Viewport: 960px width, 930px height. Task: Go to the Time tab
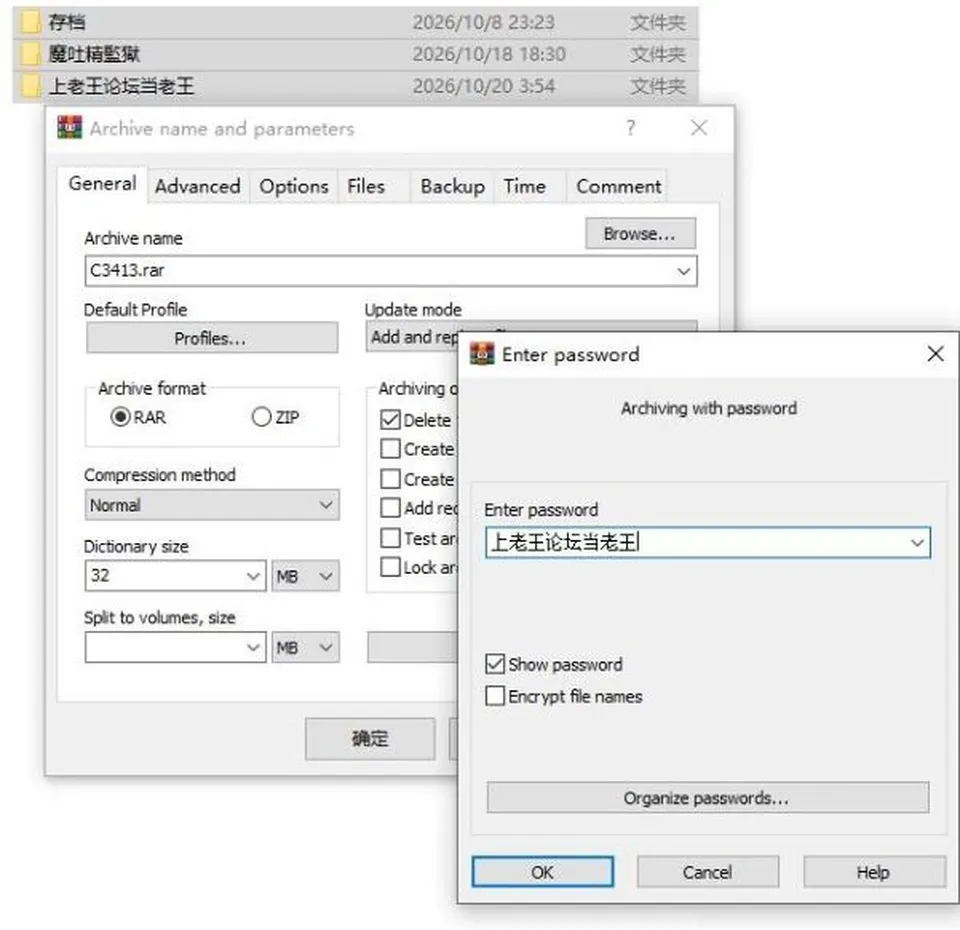tap(525, 186)
